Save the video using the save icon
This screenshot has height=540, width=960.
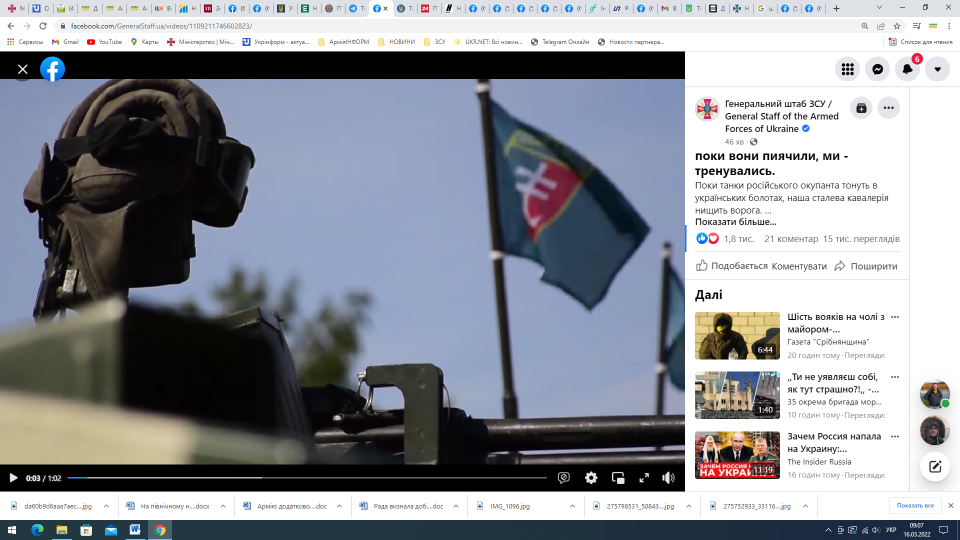click(x=861, y=108)
